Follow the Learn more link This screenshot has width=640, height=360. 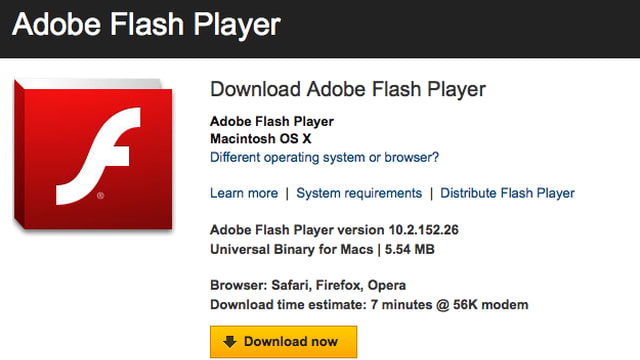click(244, 193)
